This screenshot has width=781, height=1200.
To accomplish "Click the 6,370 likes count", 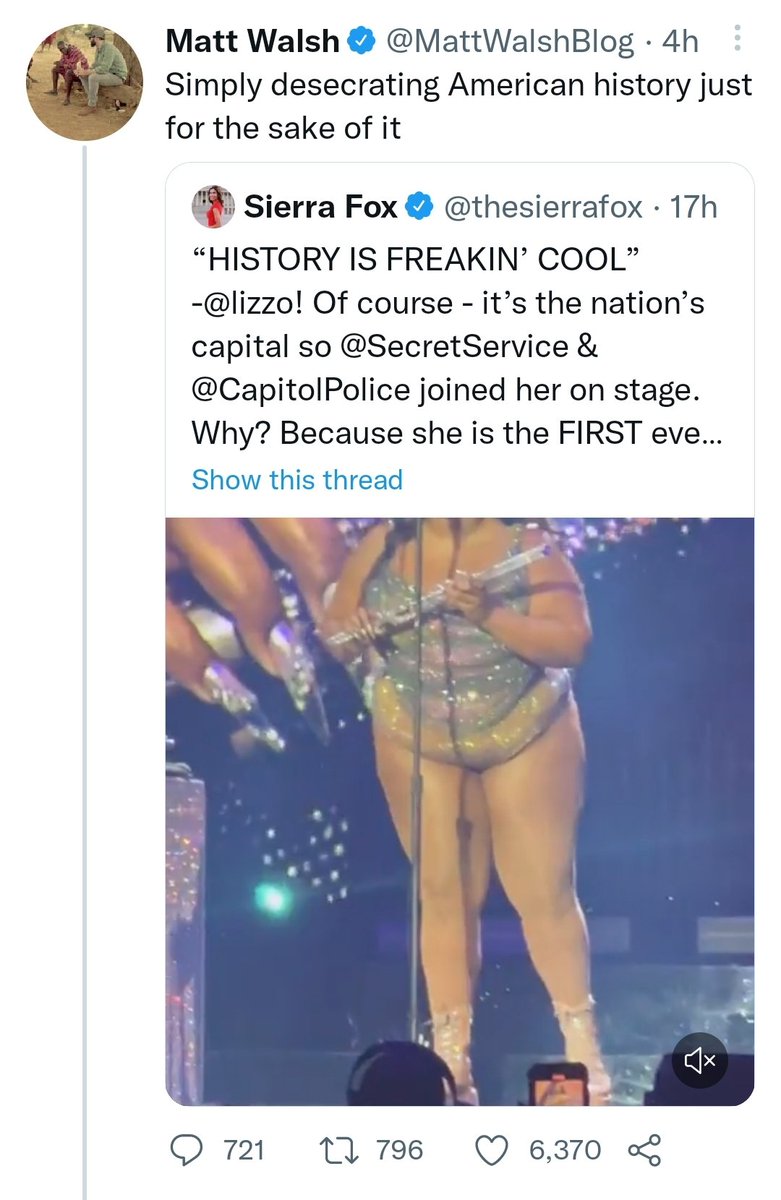I will tap(565, 1150).
